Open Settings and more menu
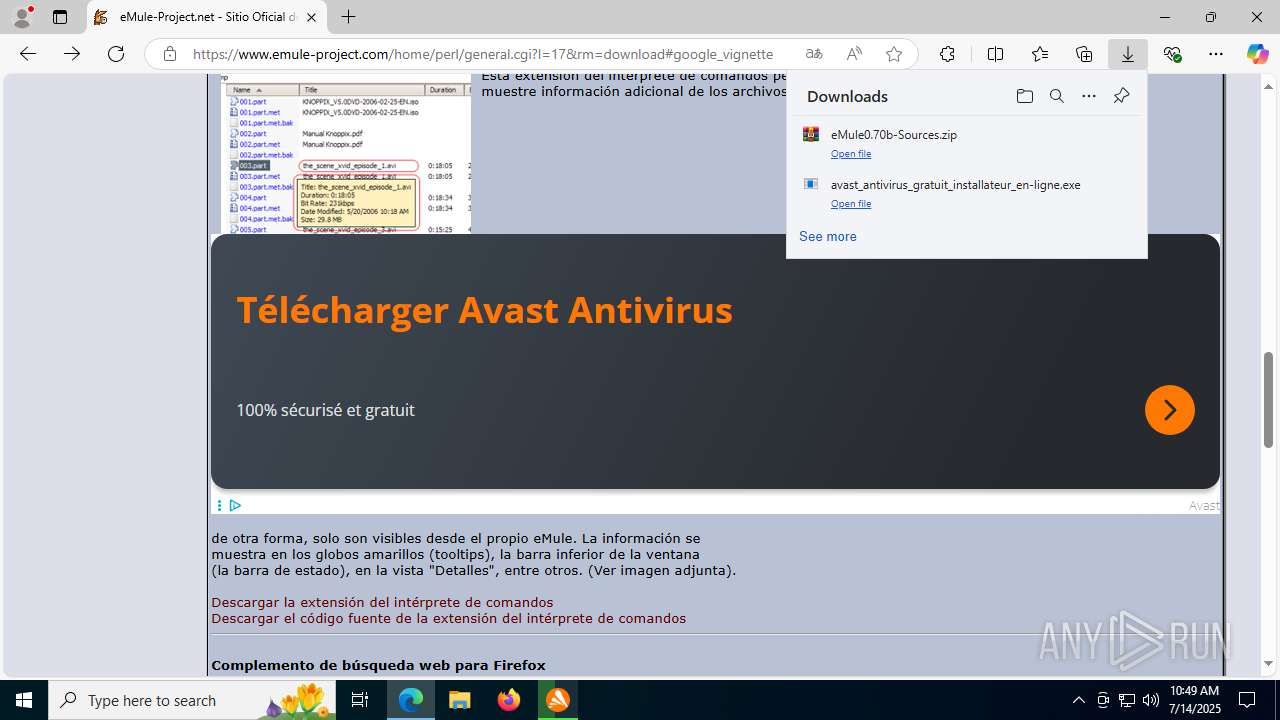This screenshot has height=720, width=1280. point(1216,54)
